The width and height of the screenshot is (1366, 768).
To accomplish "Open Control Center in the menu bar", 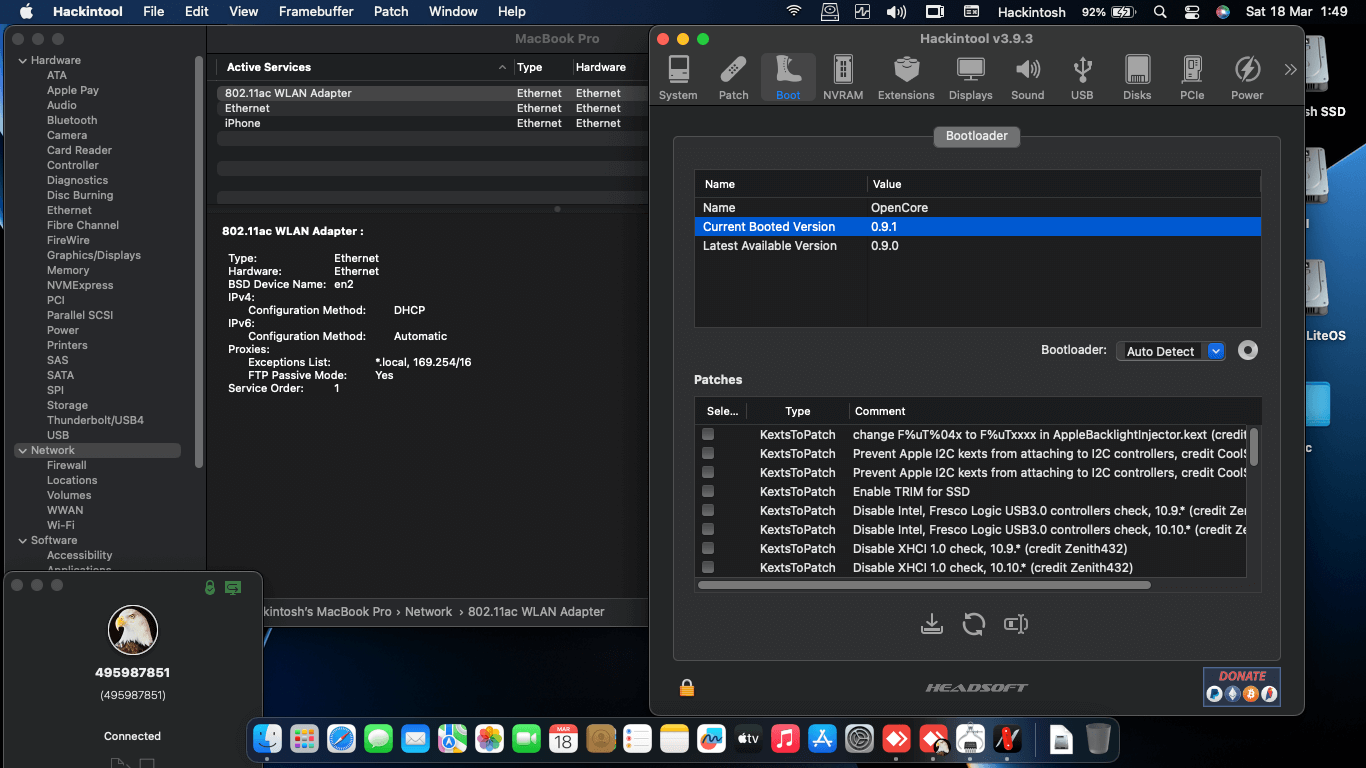I will 1191,12.
